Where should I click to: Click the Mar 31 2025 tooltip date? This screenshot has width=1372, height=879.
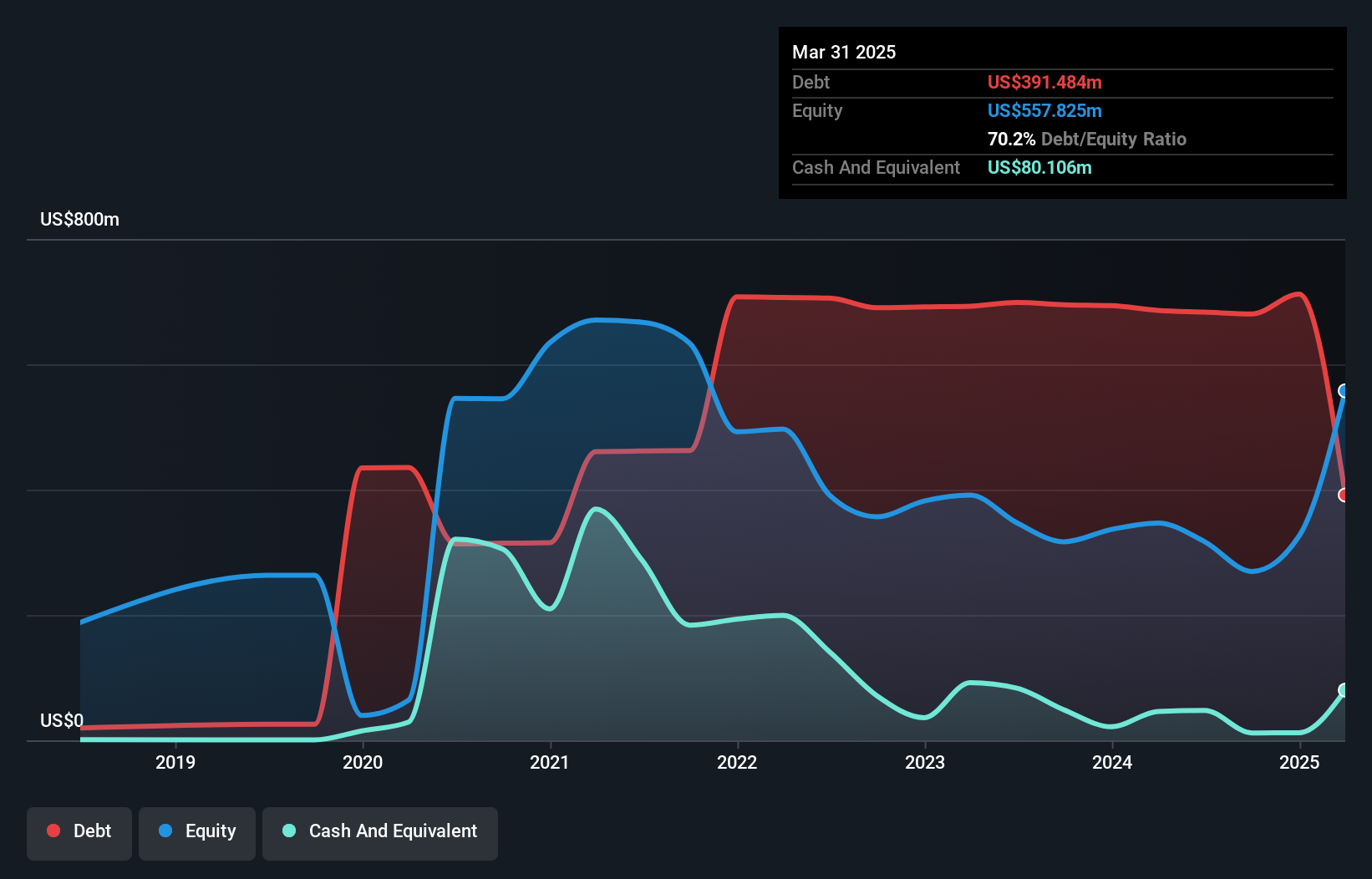click(844, 52)
